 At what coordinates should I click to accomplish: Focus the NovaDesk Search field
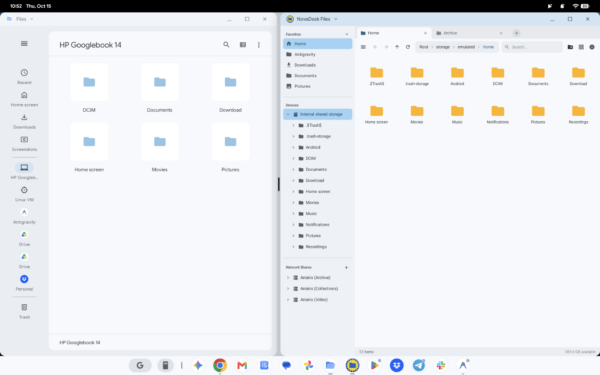(x=532, y=47)
